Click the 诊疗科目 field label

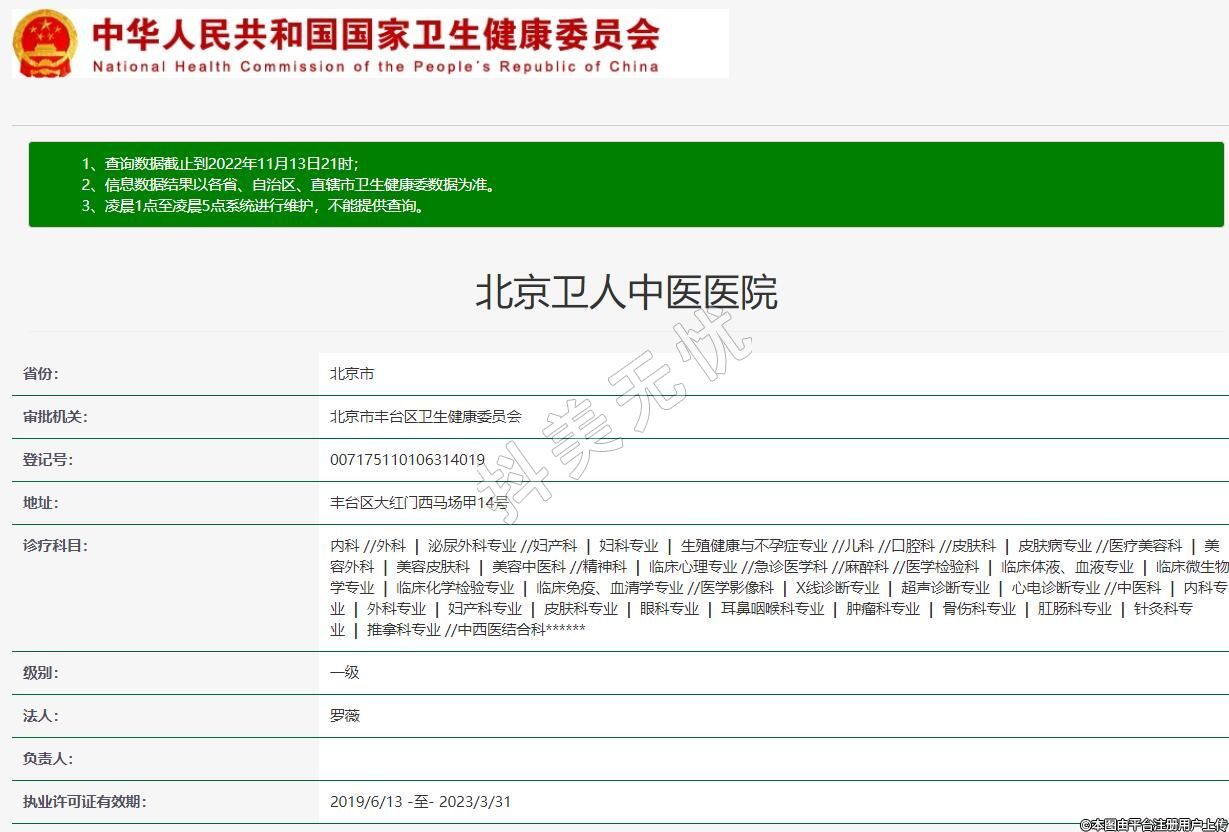pos(55,546)
